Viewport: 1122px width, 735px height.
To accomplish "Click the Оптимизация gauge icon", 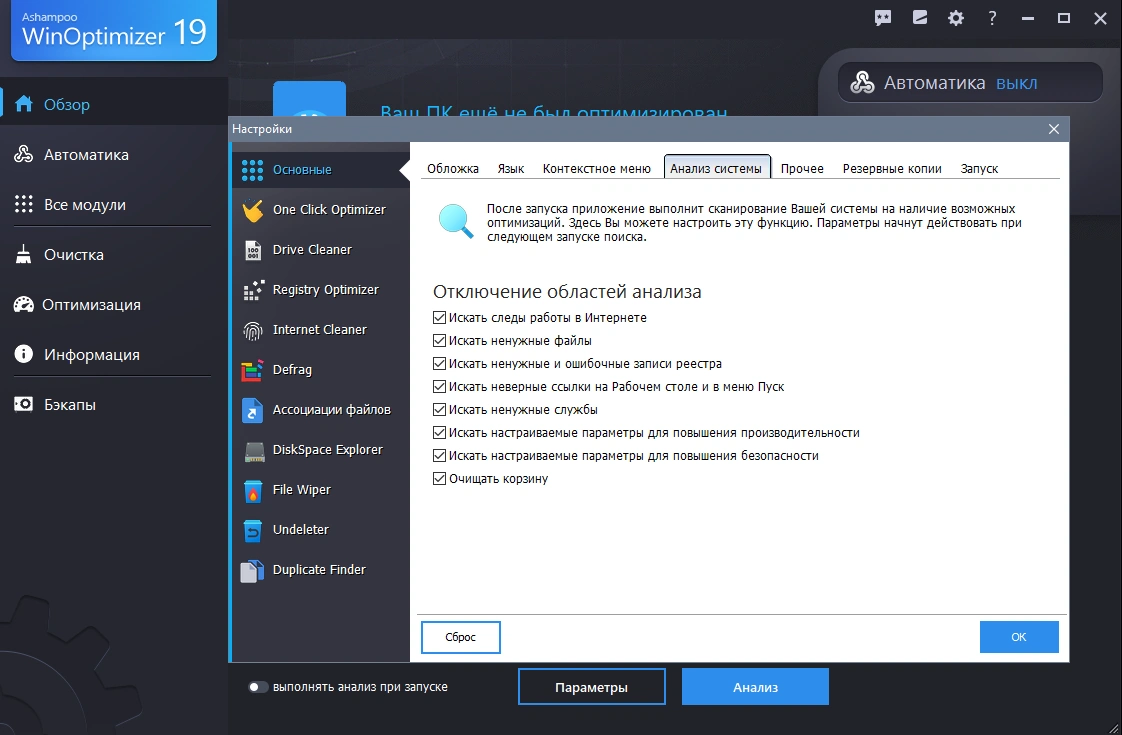I will 24,304.
